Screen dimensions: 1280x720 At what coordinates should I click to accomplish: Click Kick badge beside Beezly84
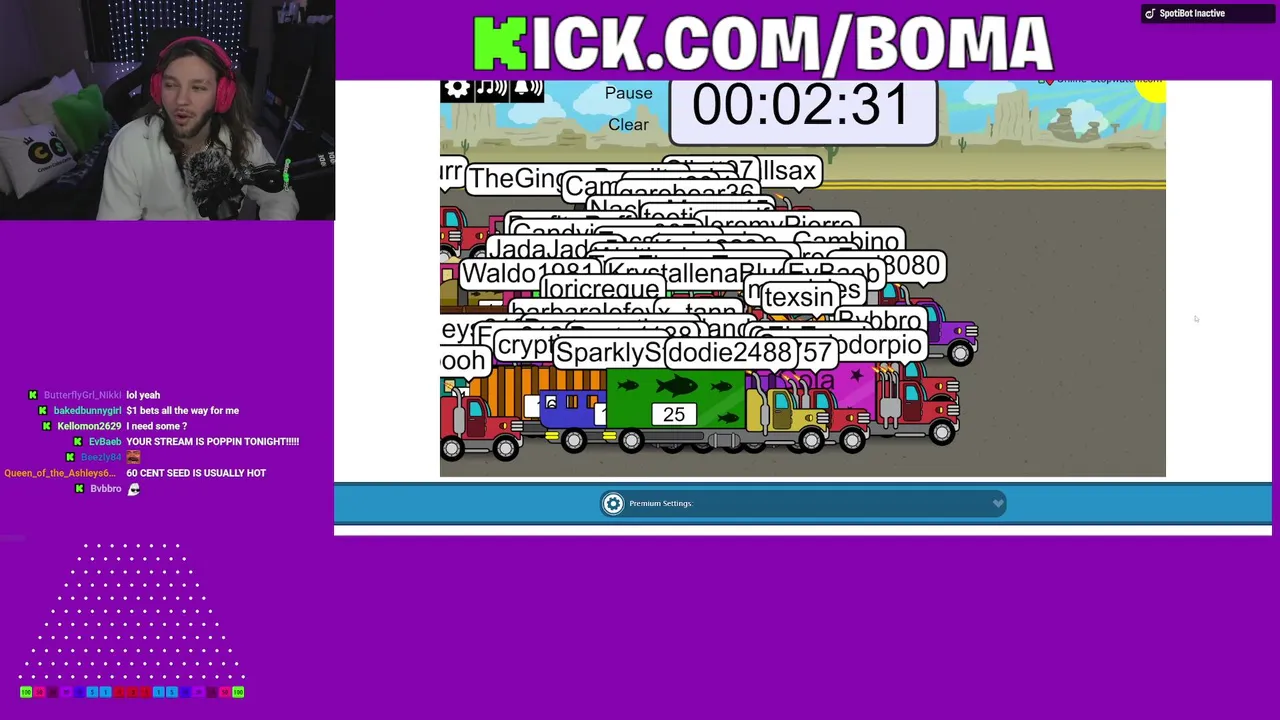click(x=70, y=457)
